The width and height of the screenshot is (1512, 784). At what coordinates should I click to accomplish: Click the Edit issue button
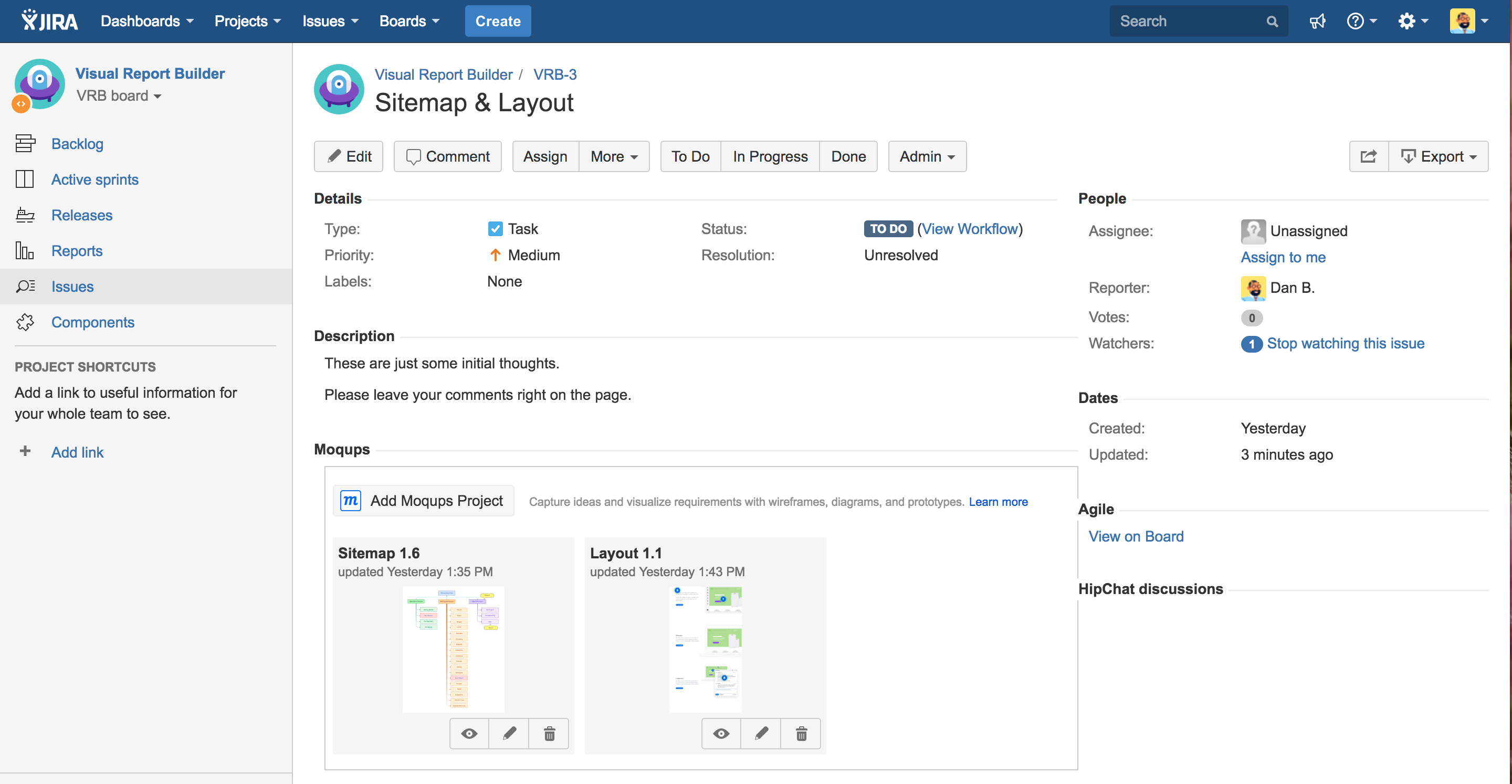click(x=348, y=156)
